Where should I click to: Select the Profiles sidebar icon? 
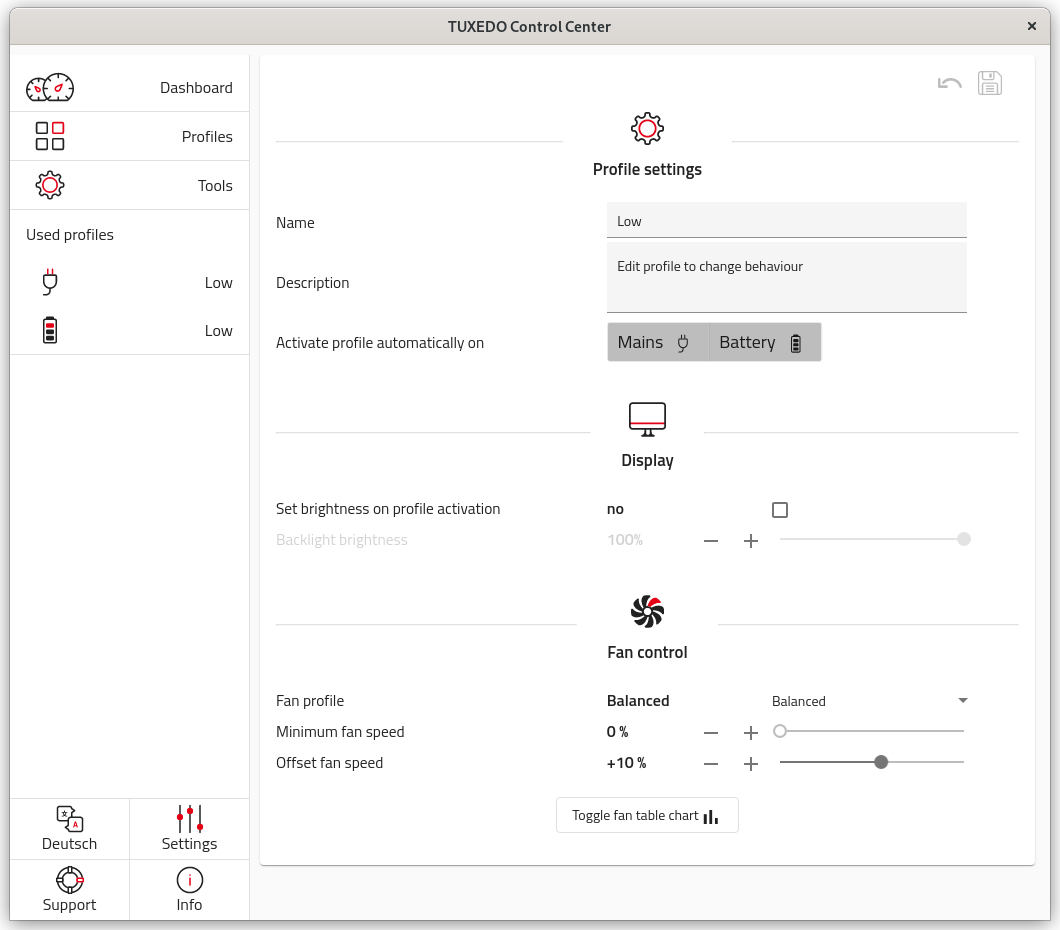coord(49,136)
